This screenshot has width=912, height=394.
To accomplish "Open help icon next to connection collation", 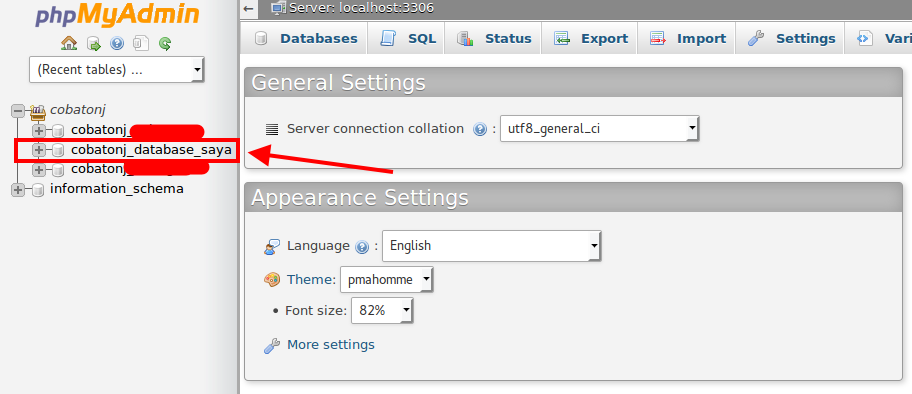I will (x=480, y=129).
